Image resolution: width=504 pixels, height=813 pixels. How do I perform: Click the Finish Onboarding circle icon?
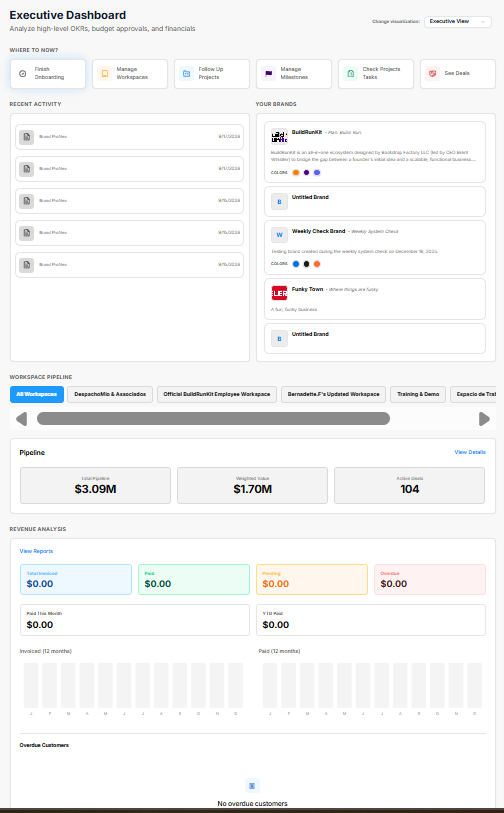22,74
